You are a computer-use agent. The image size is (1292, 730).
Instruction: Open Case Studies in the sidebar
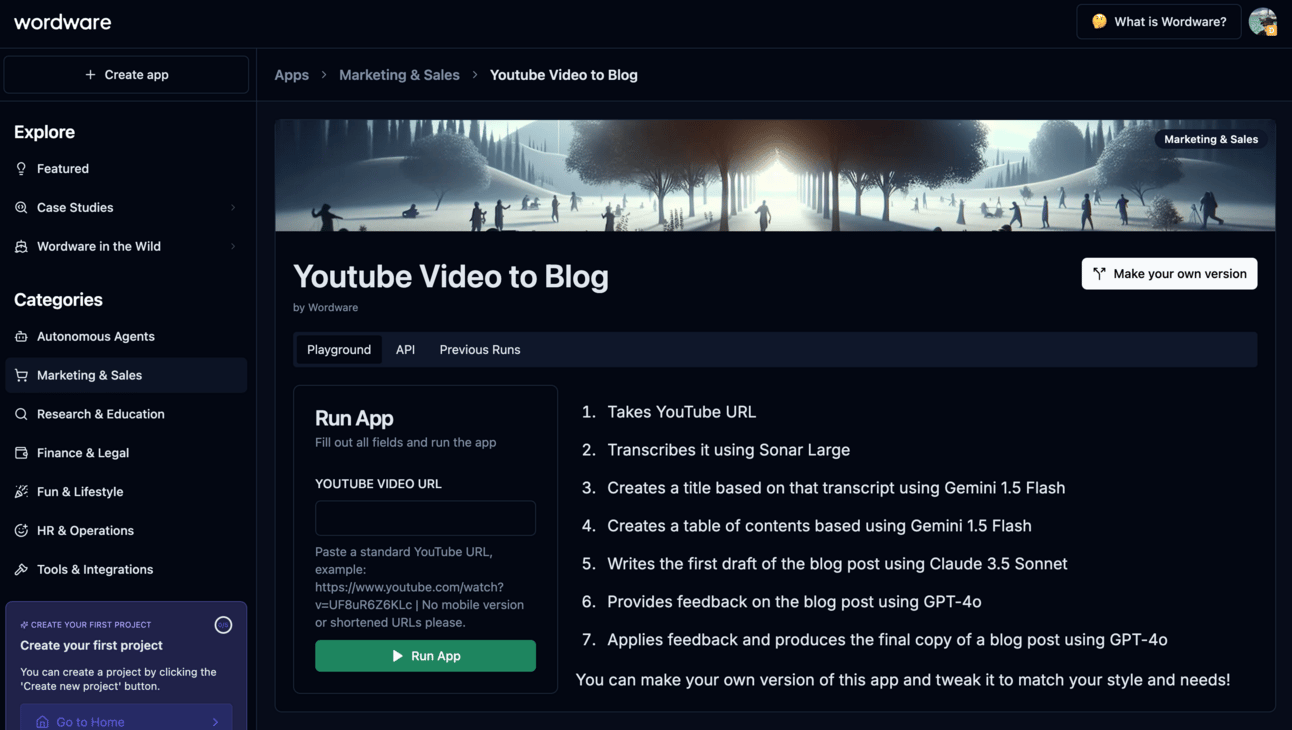click(x=126, y=208)
